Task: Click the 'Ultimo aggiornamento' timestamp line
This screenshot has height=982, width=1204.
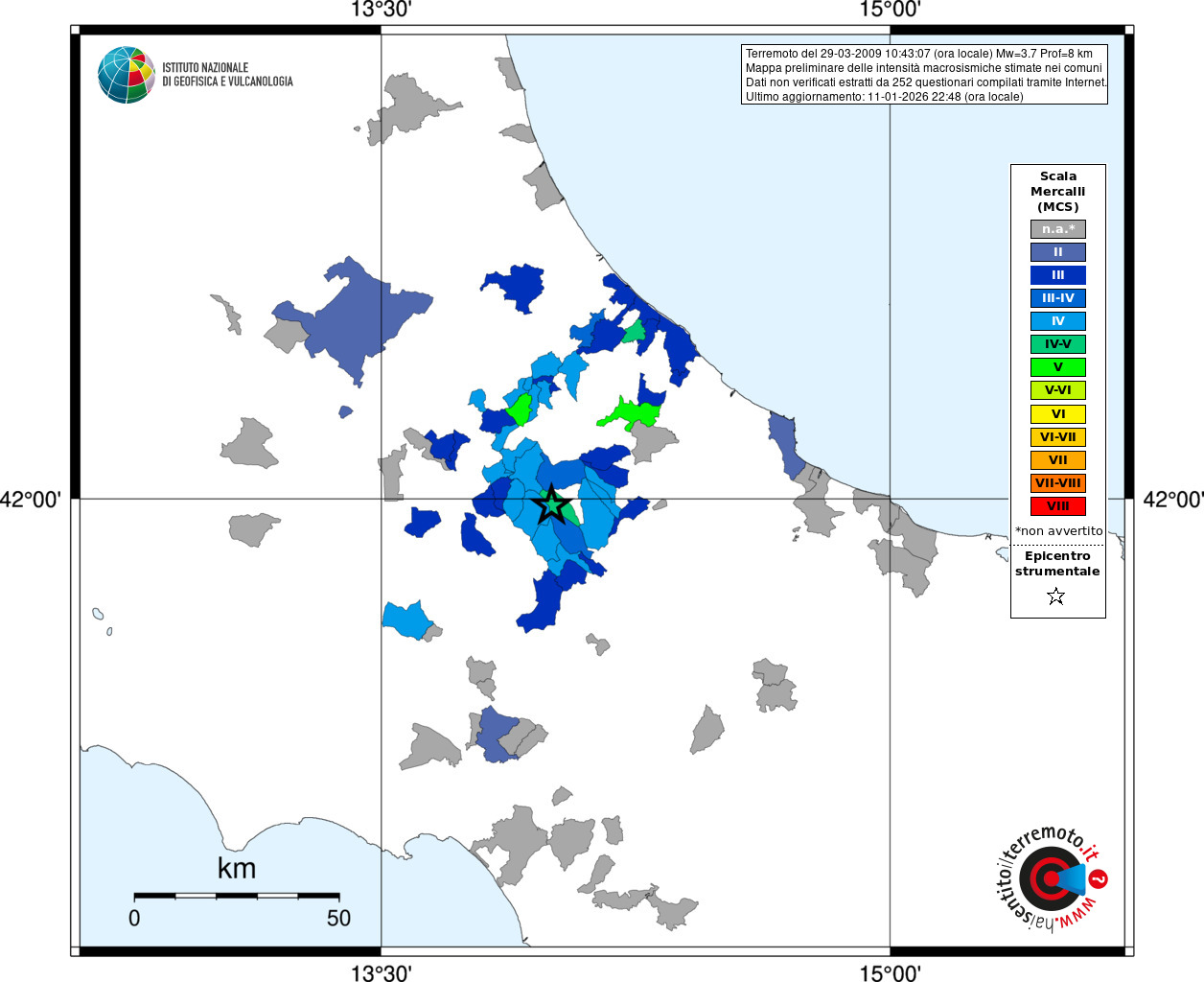Action: 885,97
